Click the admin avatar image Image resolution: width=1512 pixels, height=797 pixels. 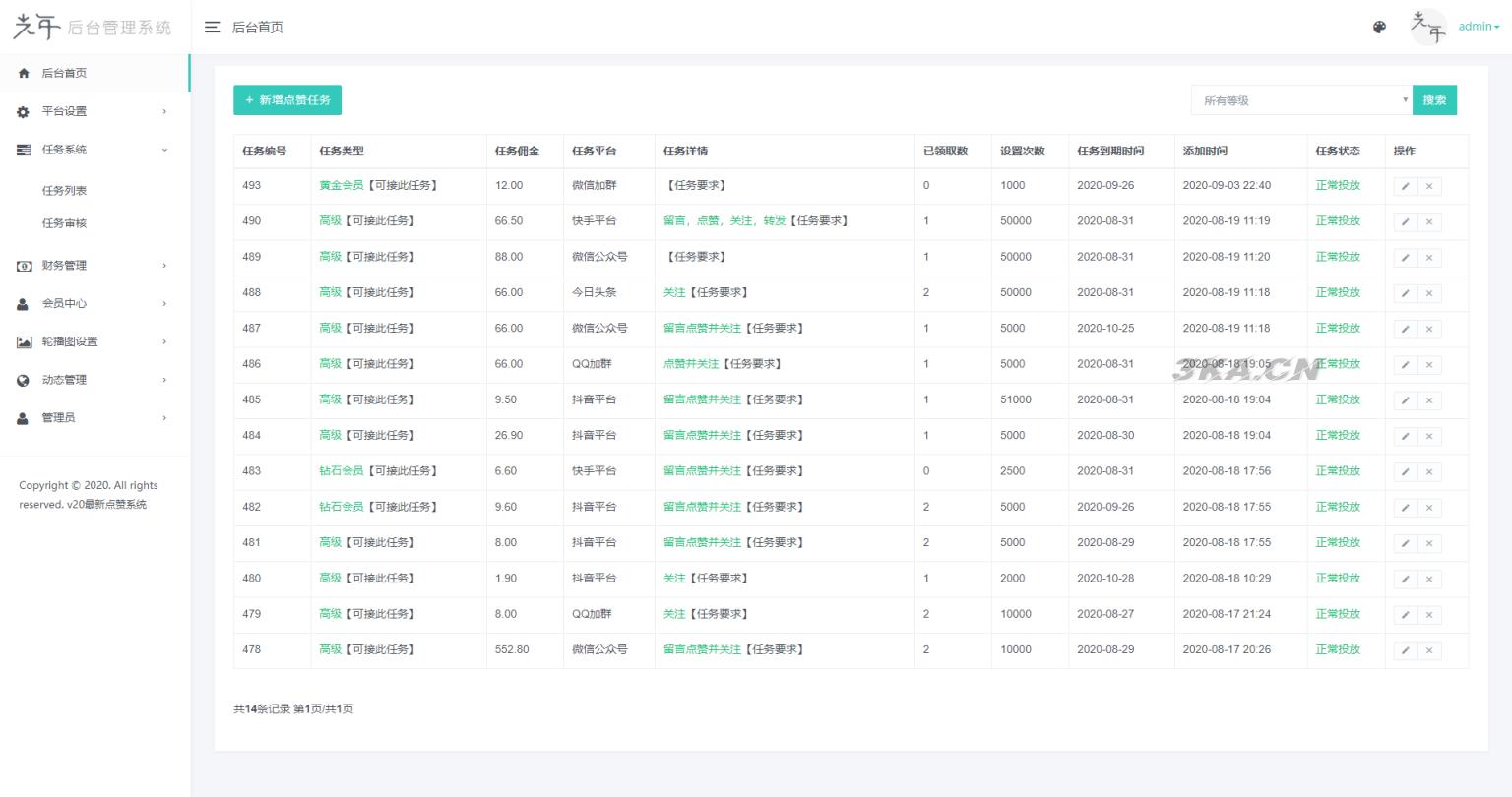click(x=1428, y=28)
